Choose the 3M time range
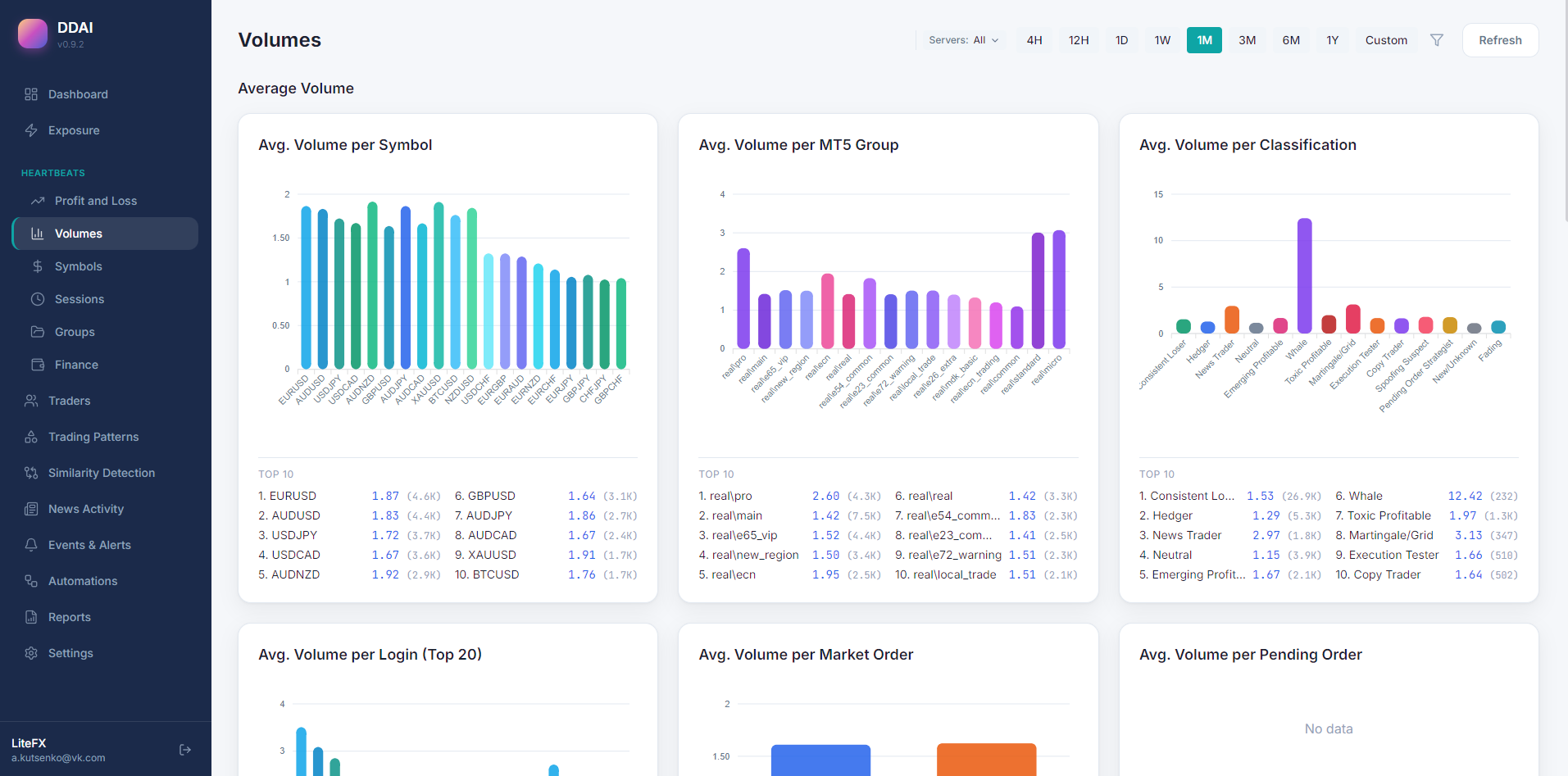 point(1248,40)
